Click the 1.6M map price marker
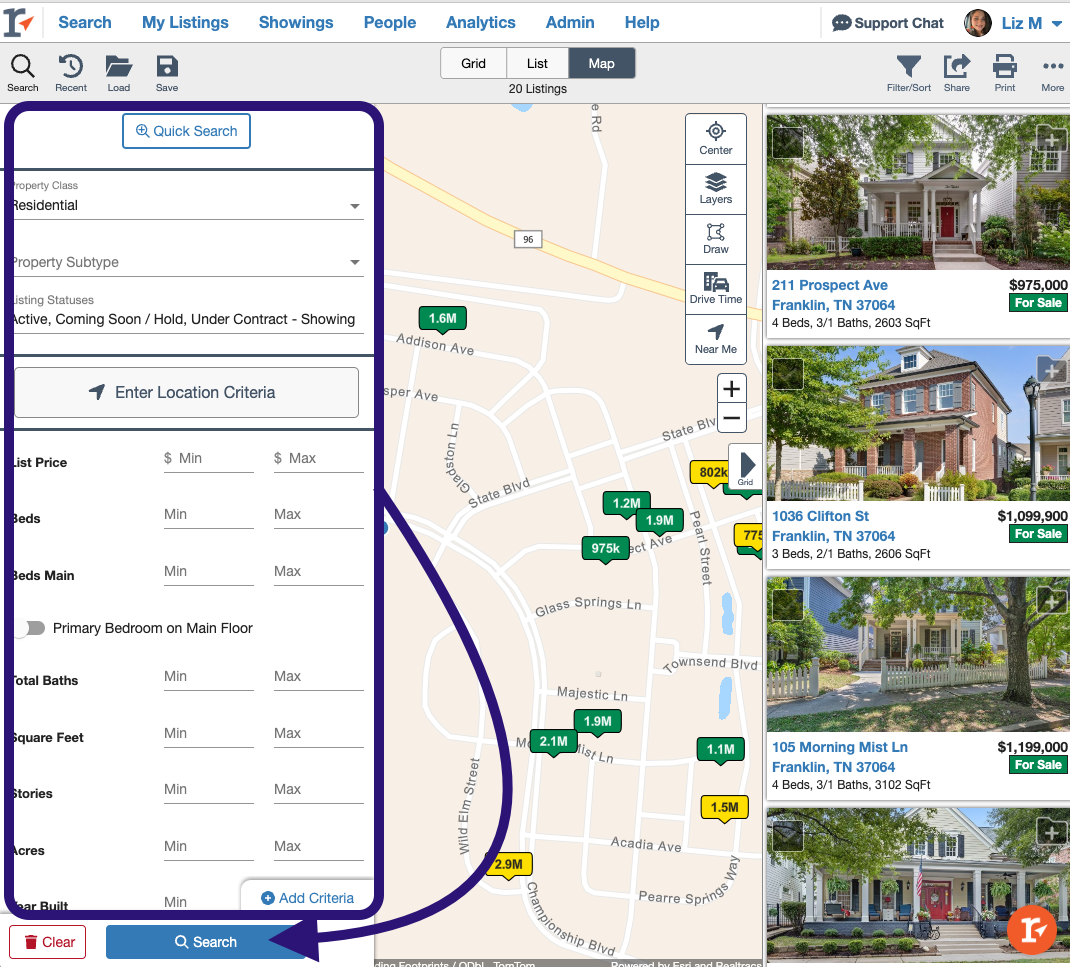The width and height of the screenshot is (1070, 967). coord(443,319)
